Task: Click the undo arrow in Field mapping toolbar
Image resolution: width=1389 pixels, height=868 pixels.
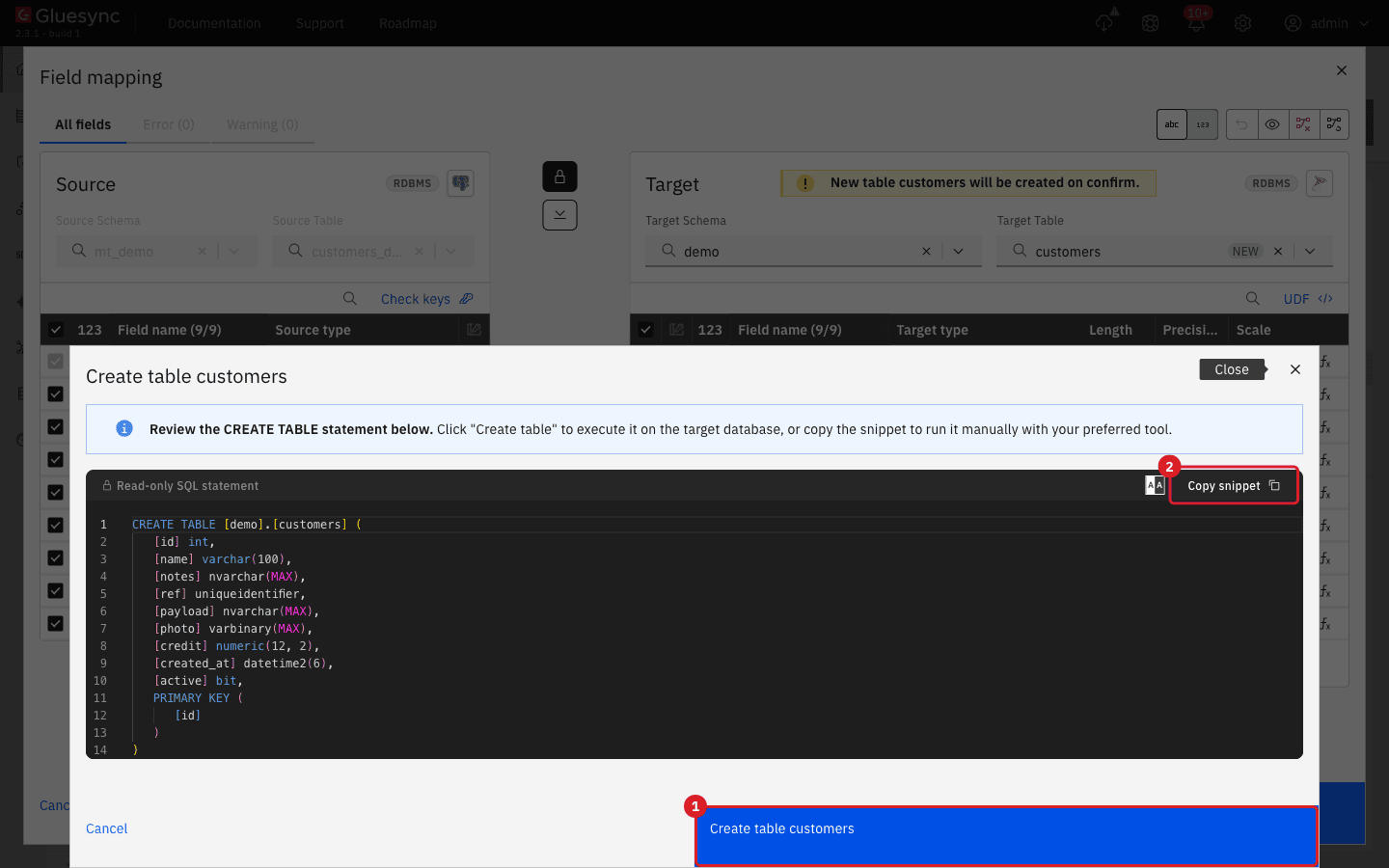Action: pos(1242,124)
